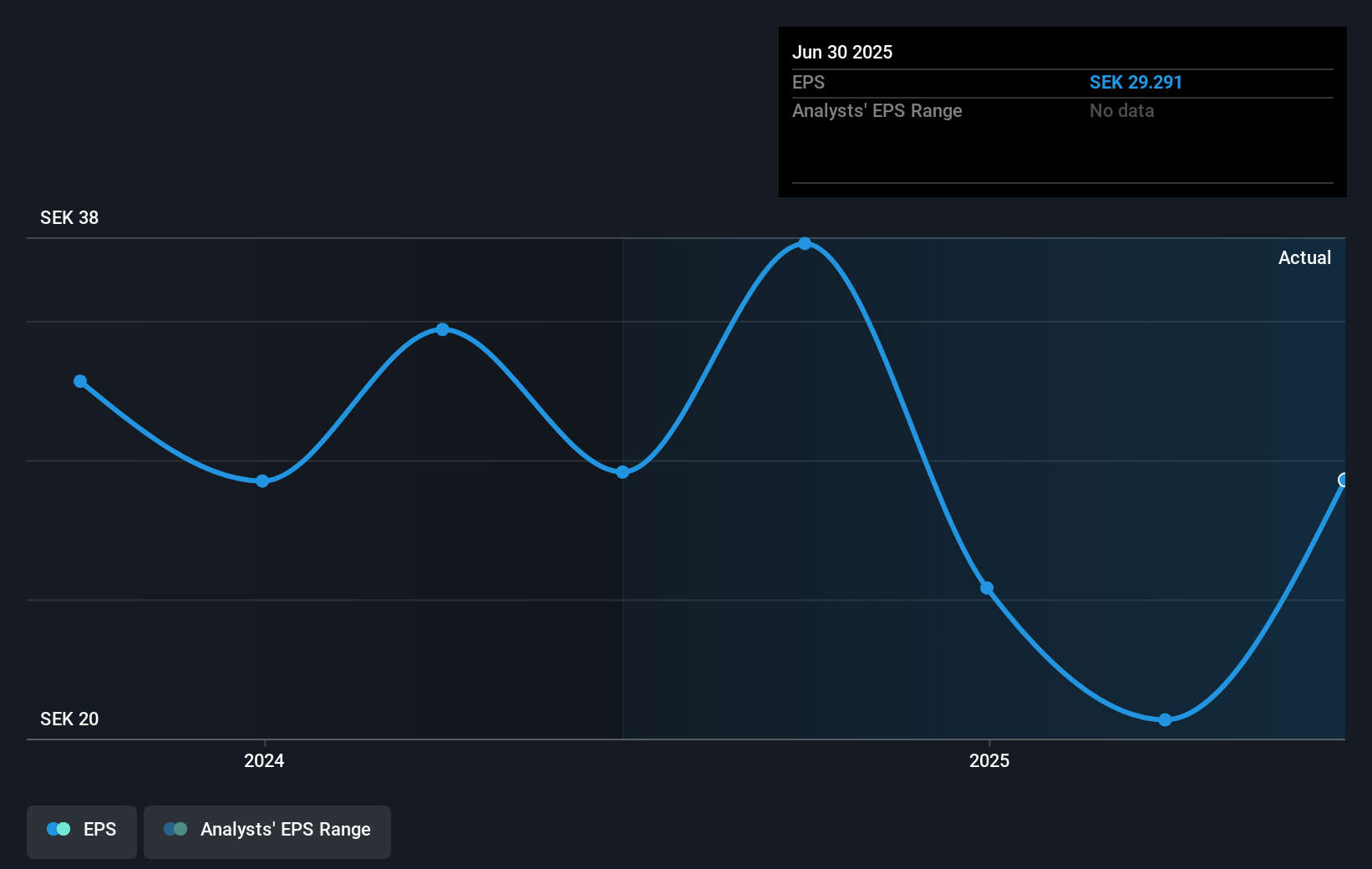Click the SEK 29.291 EPS value in tooltip
The height and width of the screenshot is (869, 1372).
1136,82
